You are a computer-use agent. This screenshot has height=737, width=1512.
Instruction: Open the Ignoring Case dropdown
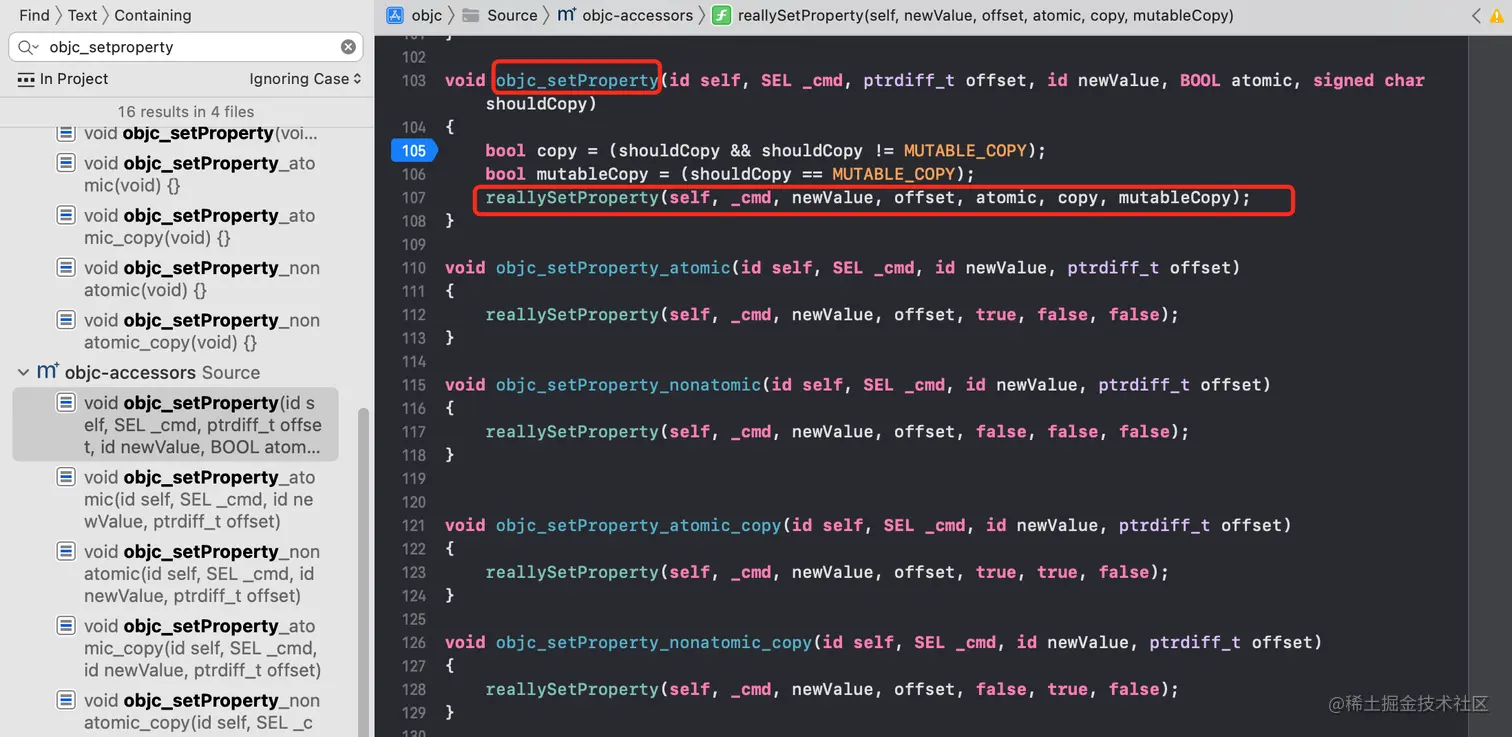[x=305, y=79]
